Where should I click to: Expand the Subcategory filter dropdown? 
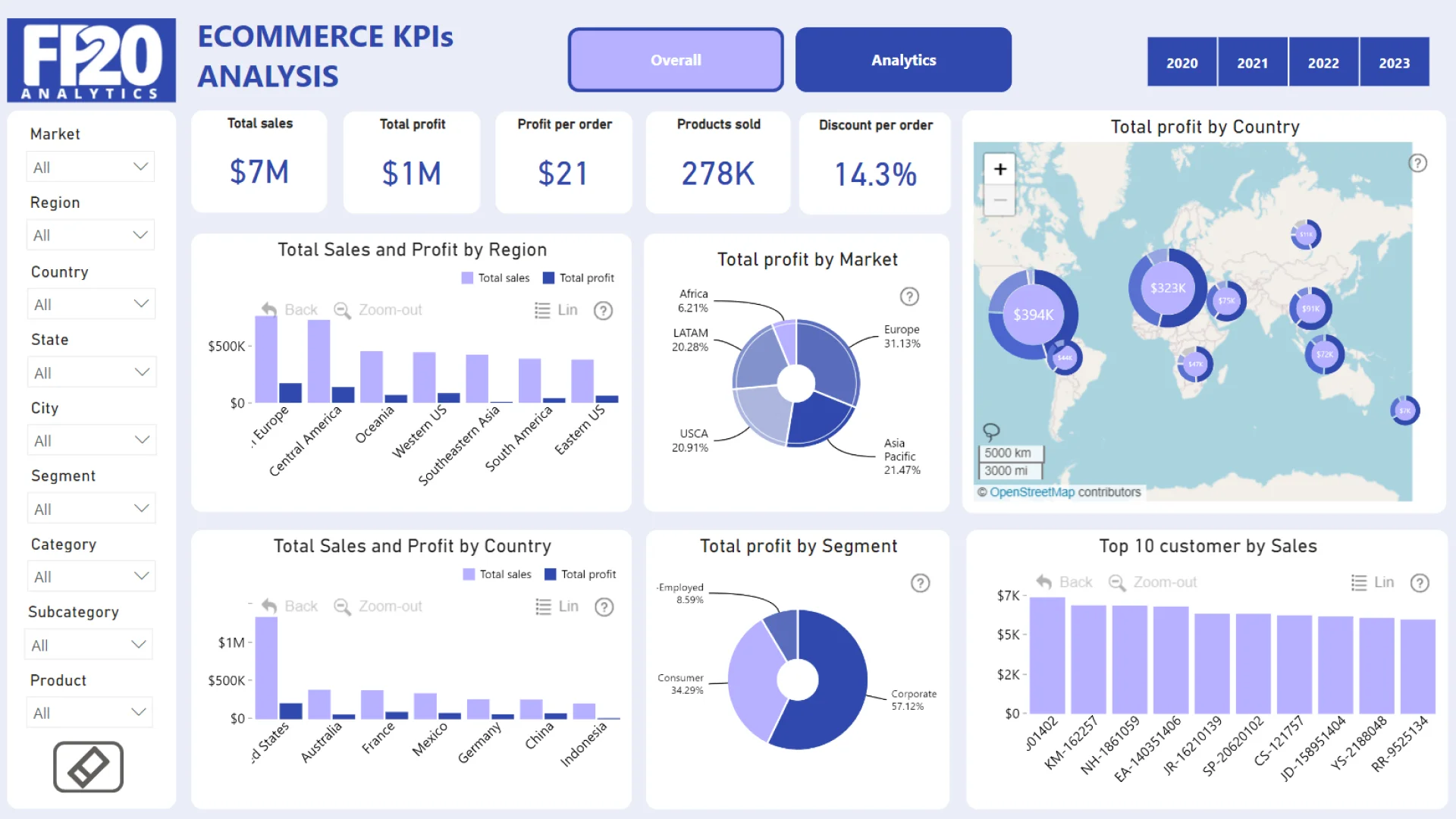pyautogui.click(x=89, y=645)
